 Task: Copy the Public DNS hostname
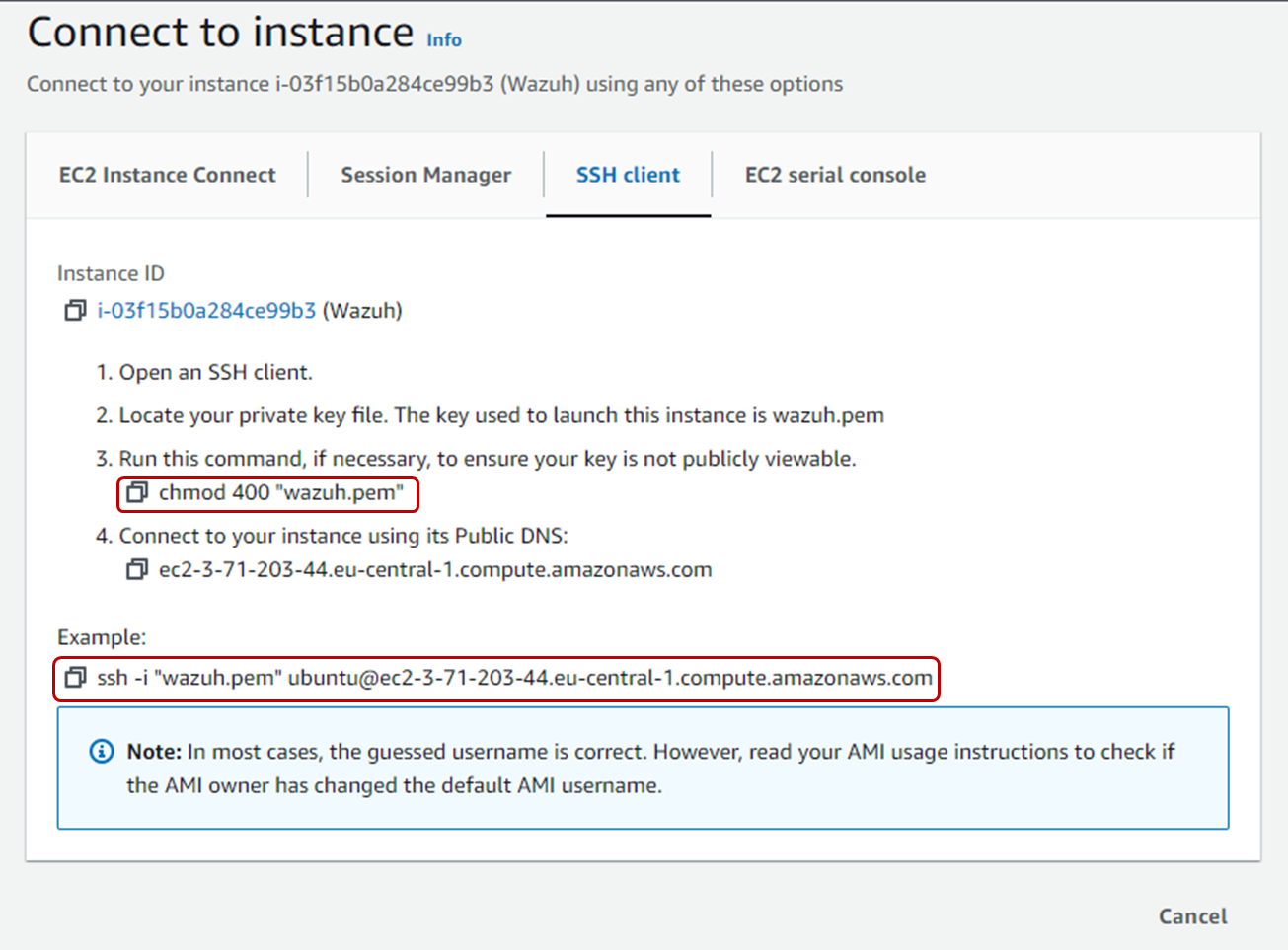(x=137, y=570)
